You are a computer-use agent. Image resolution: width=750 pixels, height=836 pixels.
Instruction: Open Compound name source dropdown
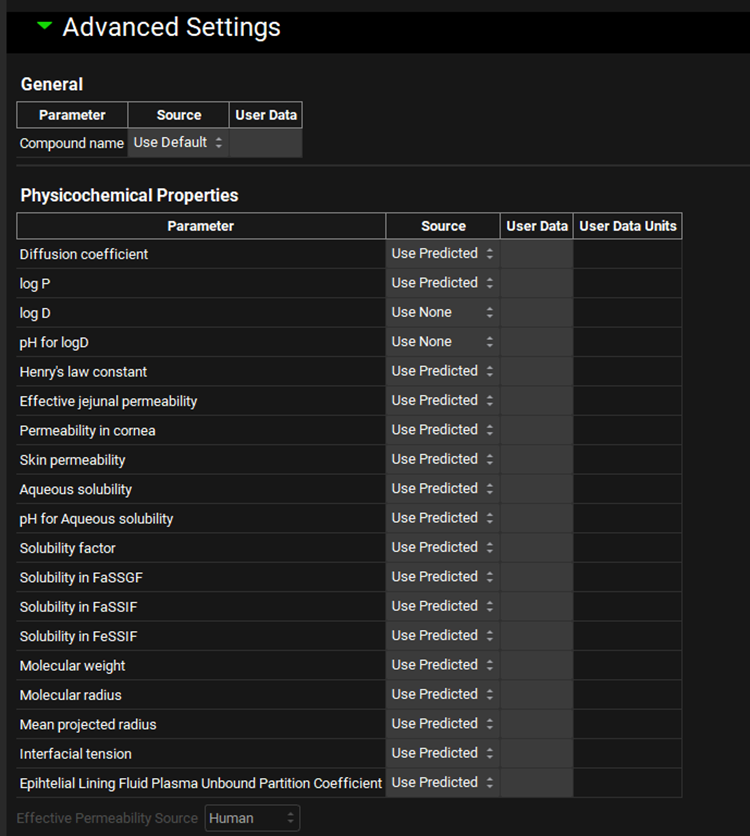178,143
